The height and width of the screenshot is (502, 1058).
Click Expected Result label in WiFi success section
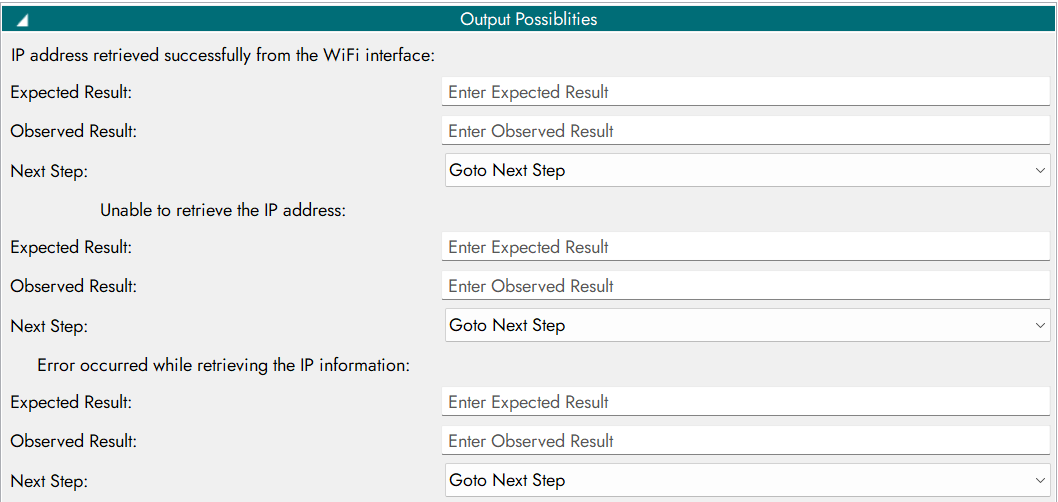coord(71,92)
